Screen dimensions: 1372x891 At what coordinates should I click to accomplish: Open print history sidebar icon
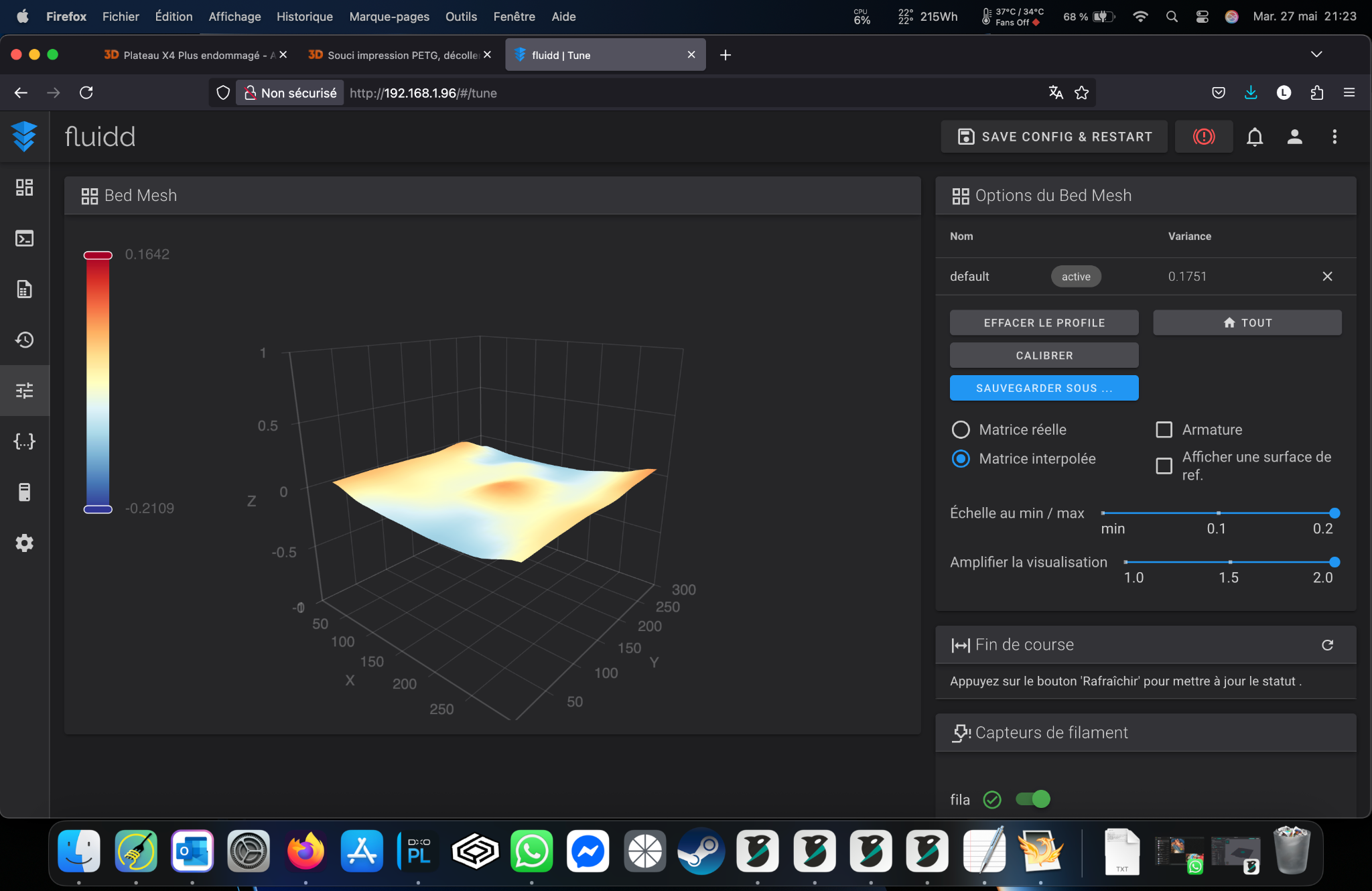24,340
